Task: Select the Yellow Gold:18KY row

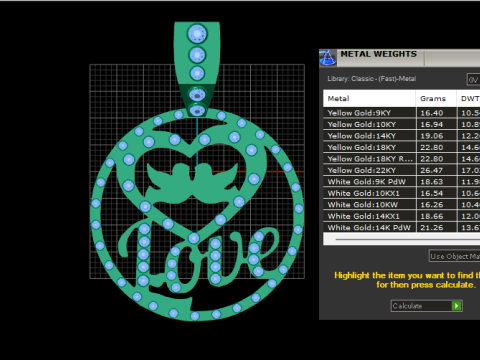Action: pos(401,147)
